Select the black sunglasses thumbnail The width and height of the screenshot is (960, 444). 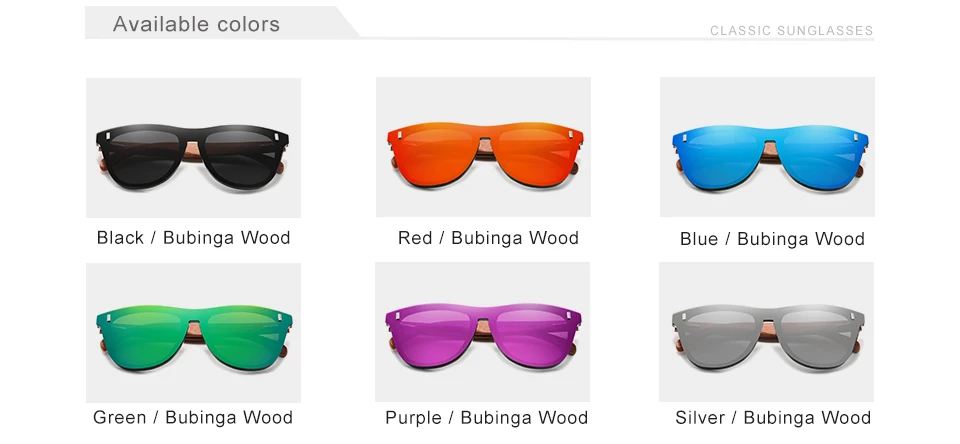(193, 148)
